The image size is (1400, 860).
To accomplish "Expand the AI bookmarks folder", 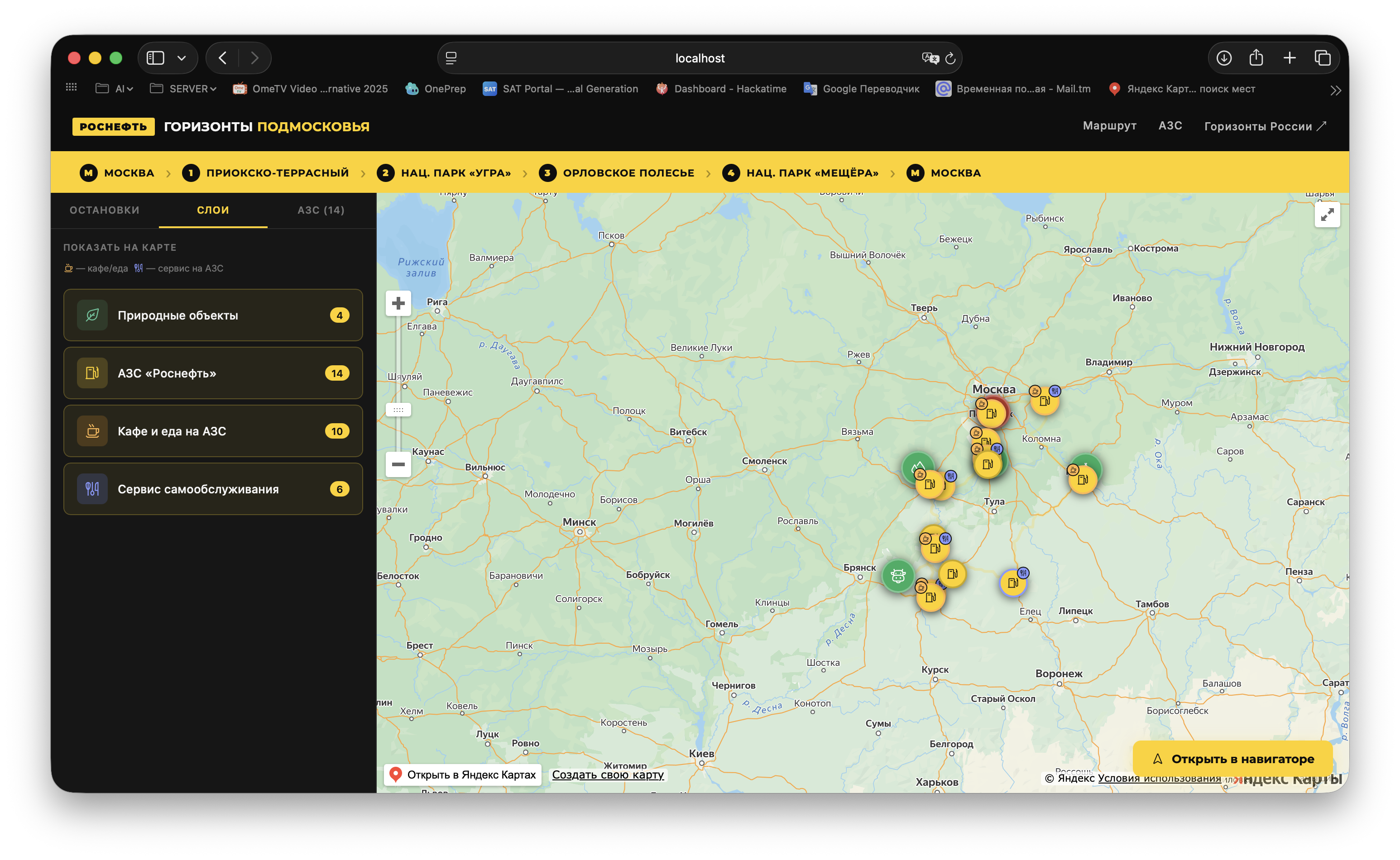I will 115,89.
